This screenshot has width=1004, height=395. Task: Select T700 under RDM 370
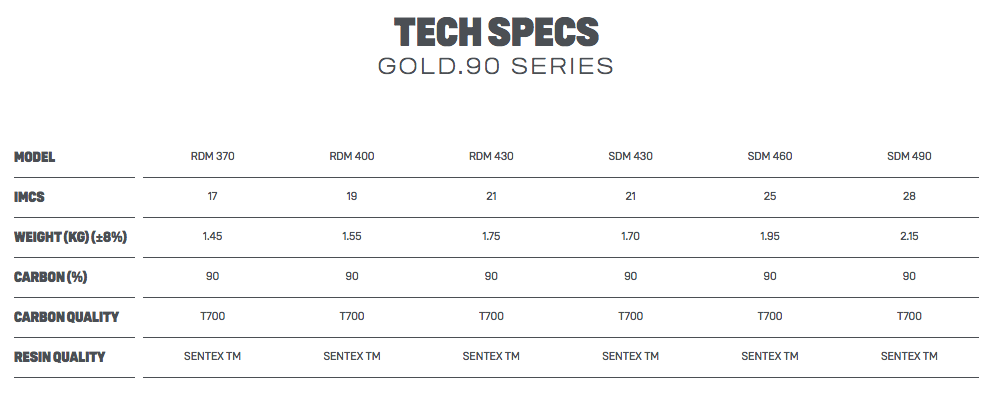tap(213, 316)
